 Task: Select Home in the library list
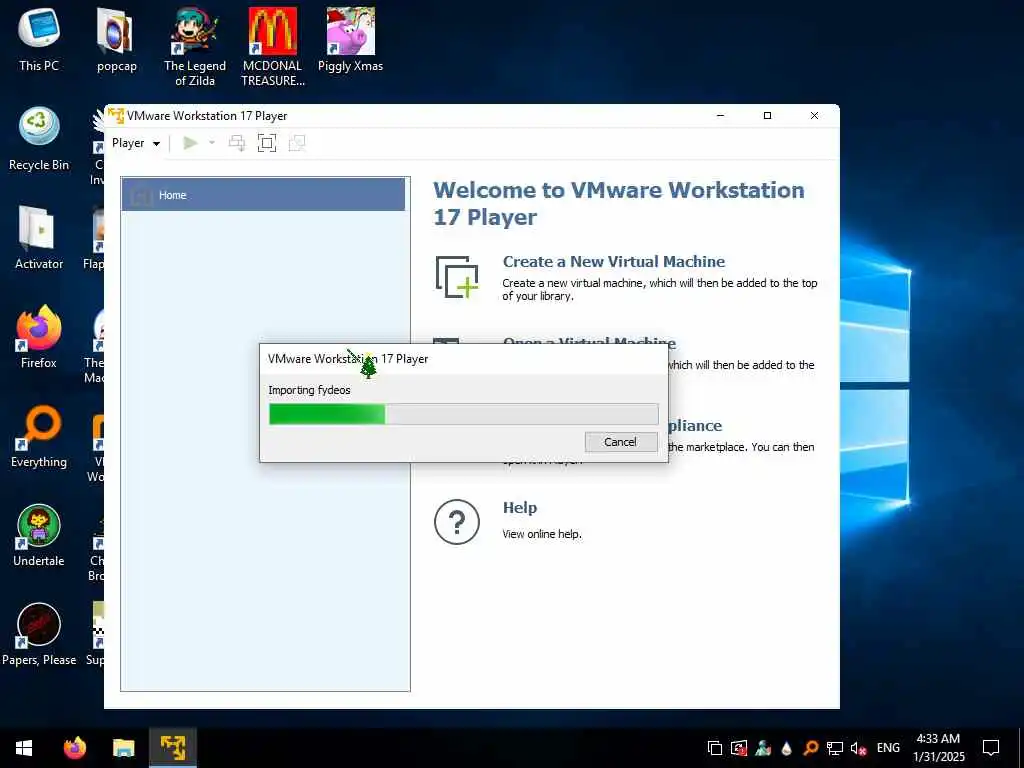coord(263,195)
